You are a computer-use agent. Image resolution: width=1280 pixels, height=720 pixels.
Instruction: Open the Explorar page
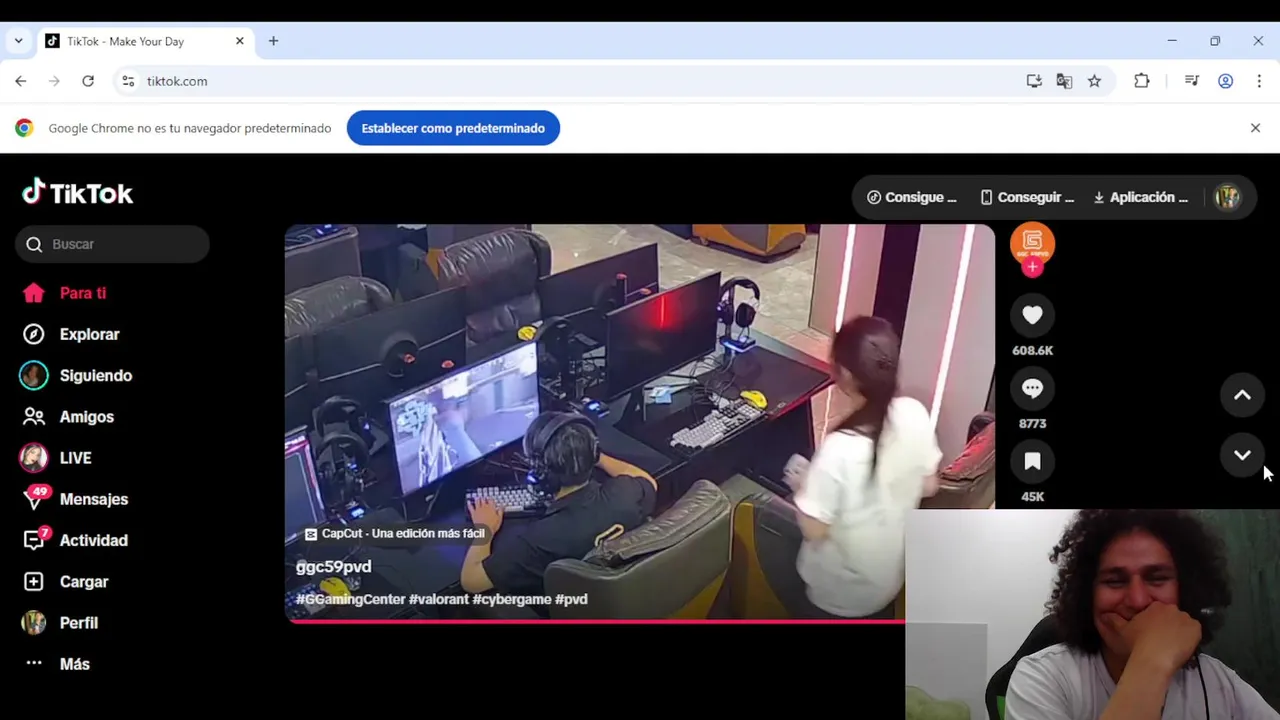(x=70, y=334)
